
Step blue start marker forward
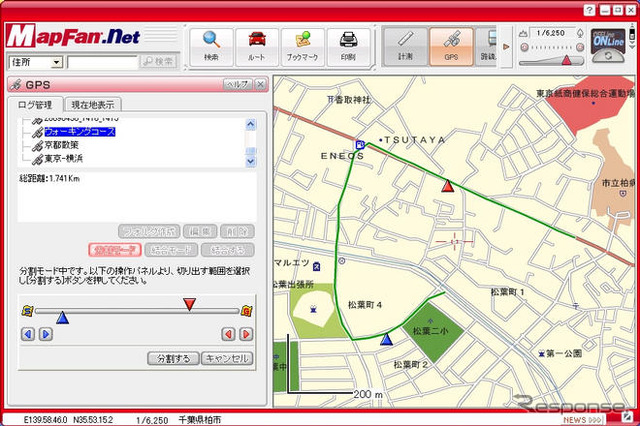[x=46, y=334]
